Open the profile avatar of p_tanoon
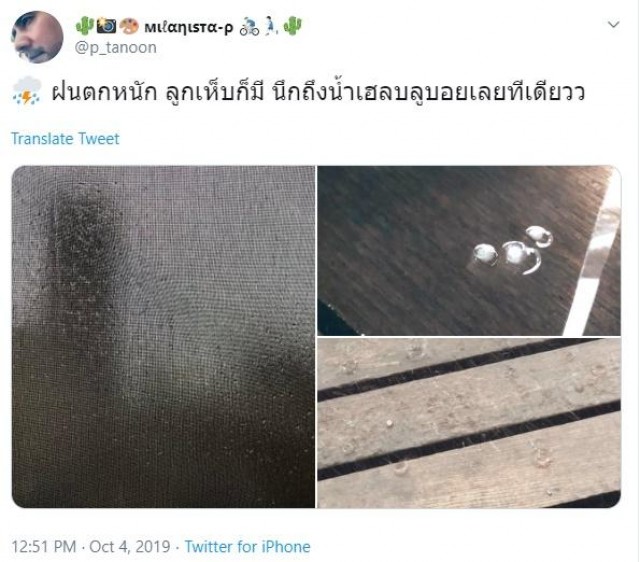This screenshot has width=640, height=562. click(x=37, y=37)
